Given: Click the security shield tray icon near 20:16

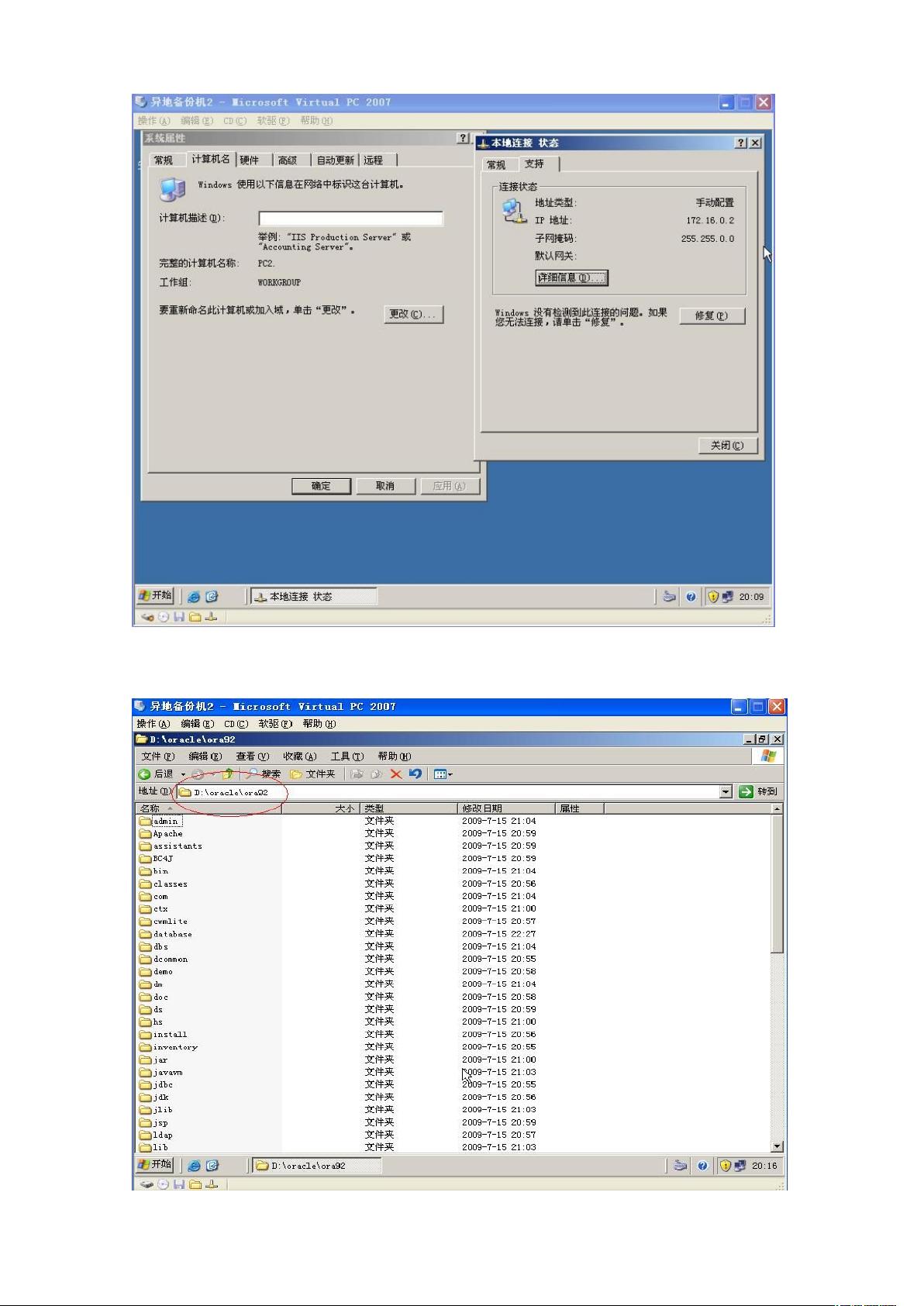Looking at the screenshot, I should (x=726, y=1166).
